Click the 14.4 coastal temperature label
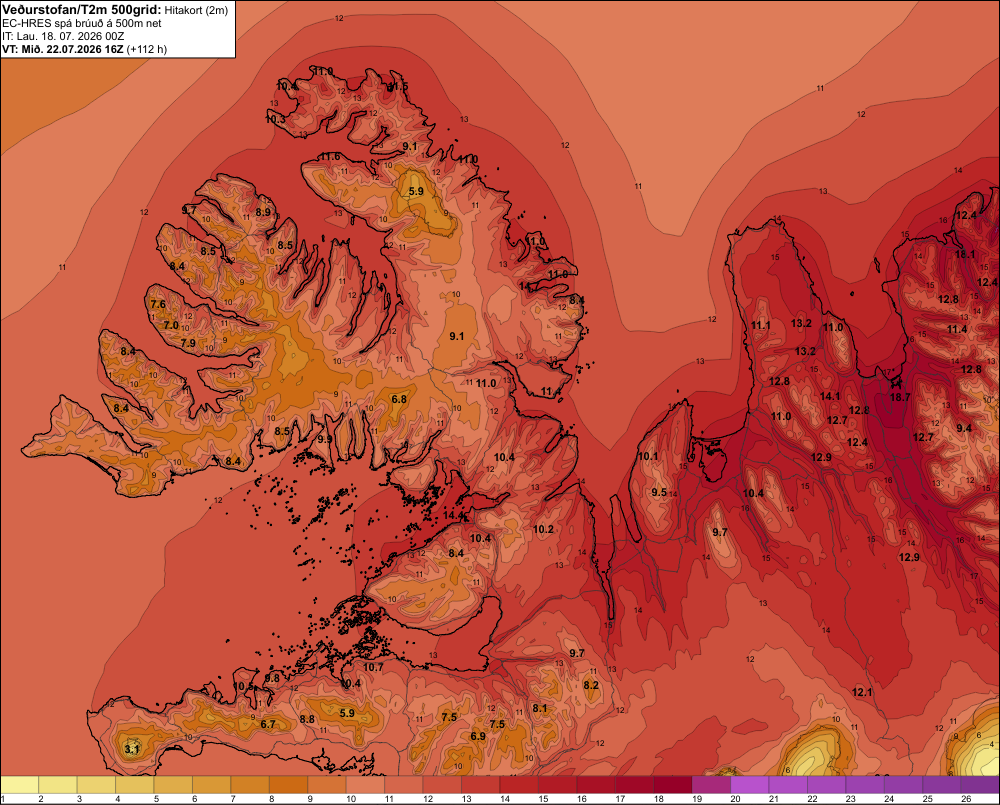 tap(453, 515)
